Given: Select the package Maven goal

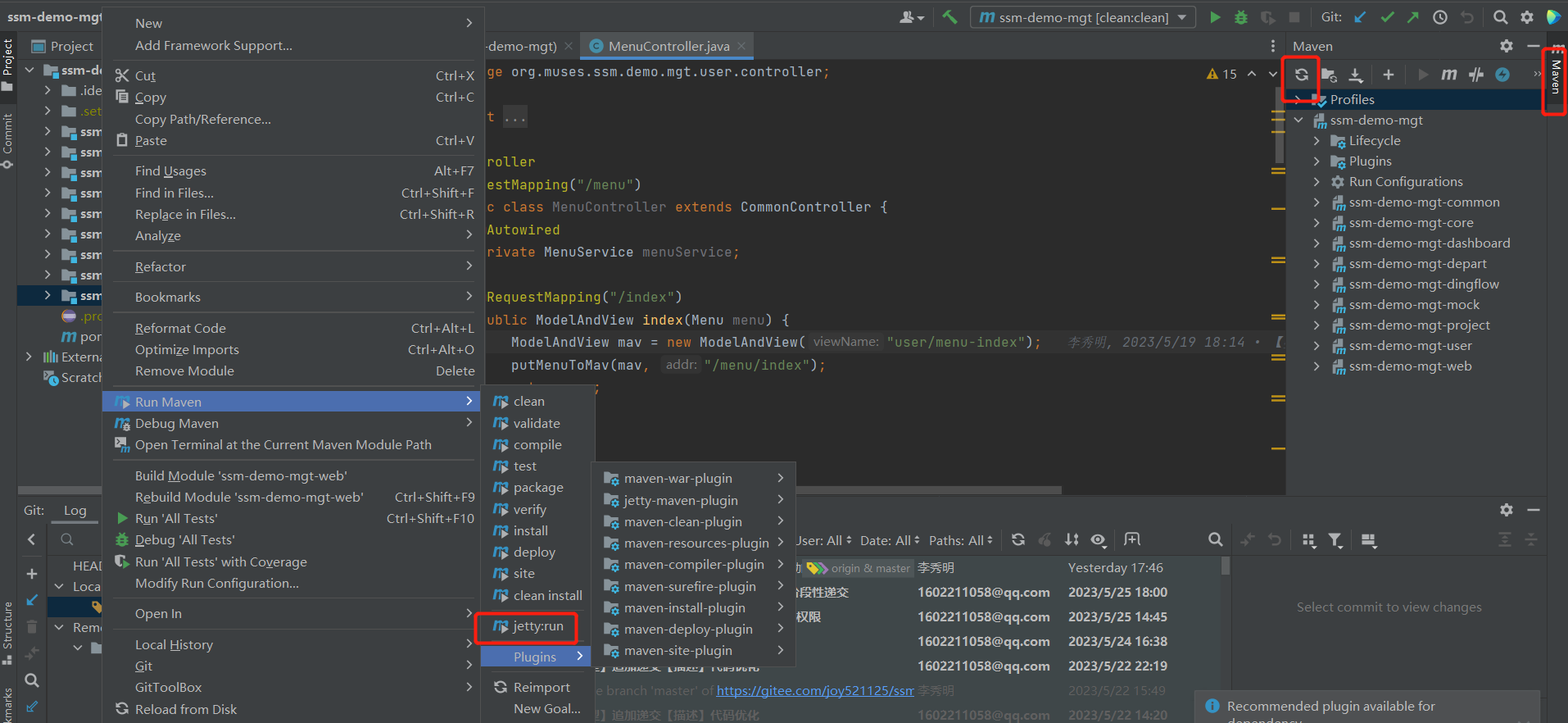Looking at the screenshot, I should click(x=537, y=488).
